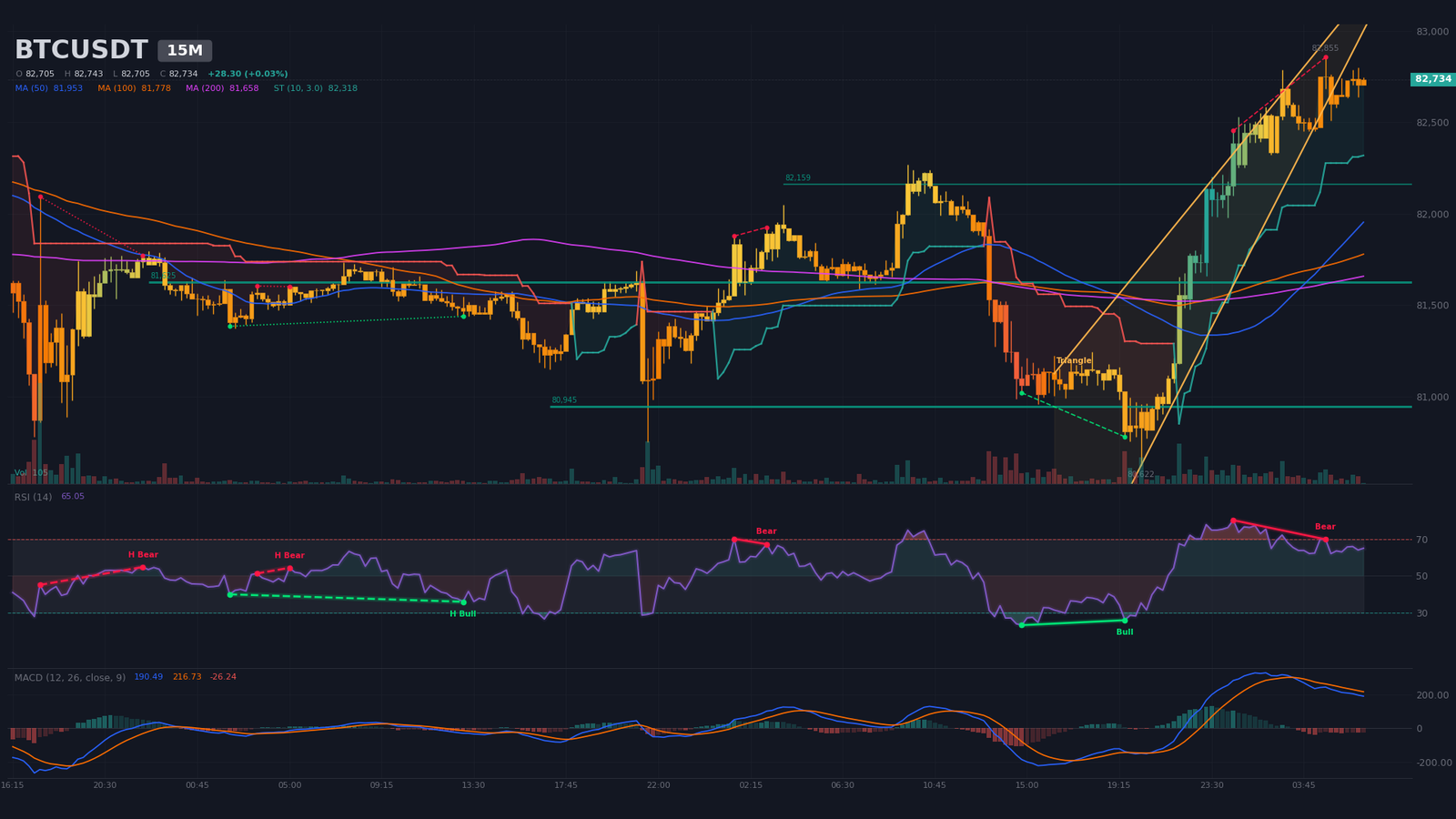Click the 15:00 time axis label
This screenshot has height=819, width=1456.
click(x=1026, y=785)
